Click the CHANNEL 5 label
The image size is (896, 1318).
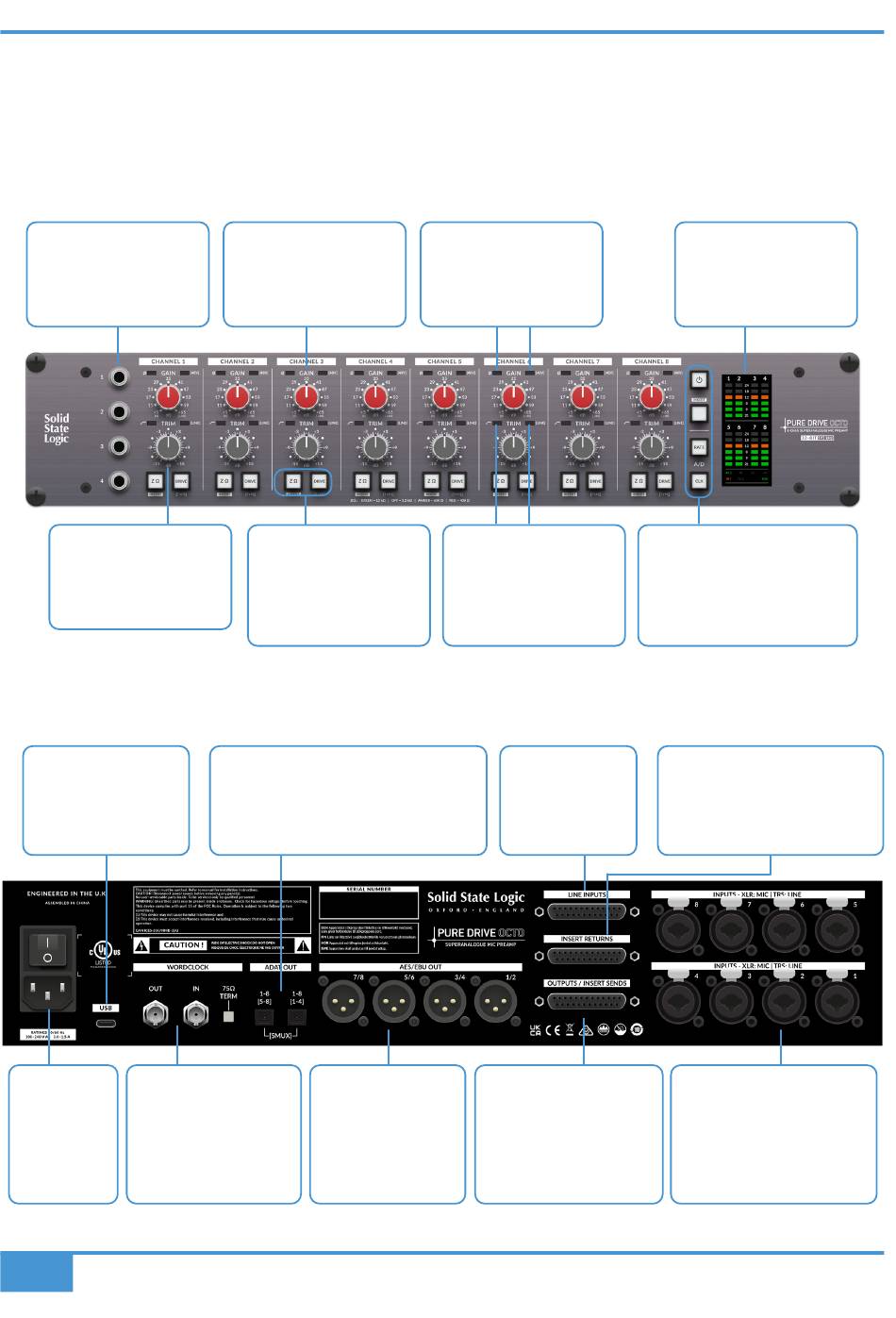tap(444, 361)
